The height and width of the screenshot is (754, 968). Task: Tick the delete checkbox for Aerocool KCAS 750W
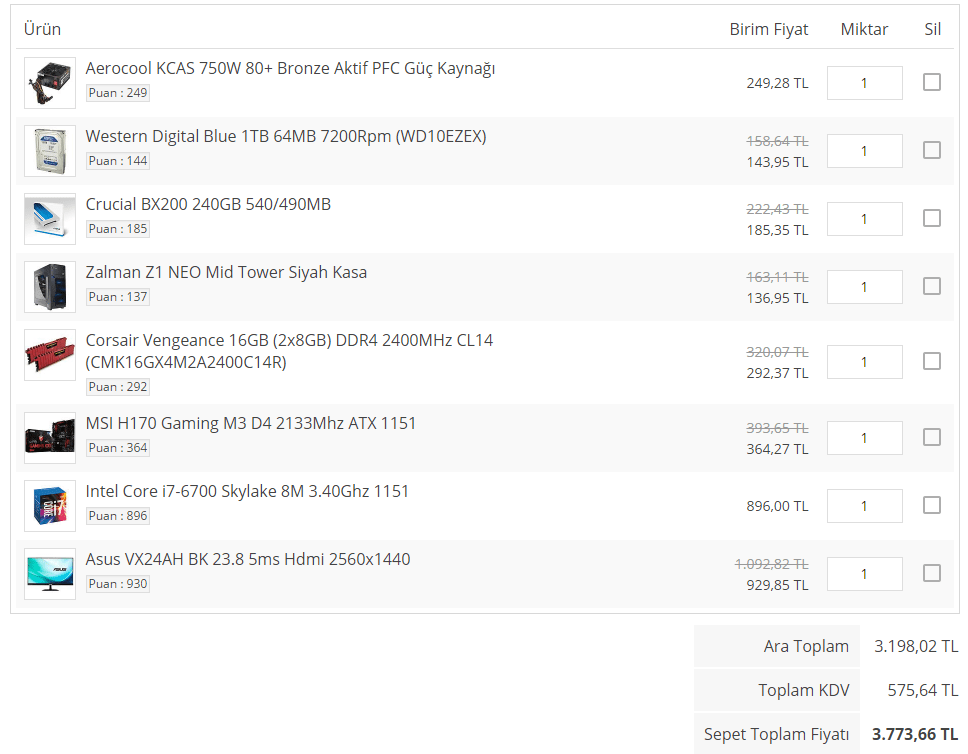pos(932,82)
